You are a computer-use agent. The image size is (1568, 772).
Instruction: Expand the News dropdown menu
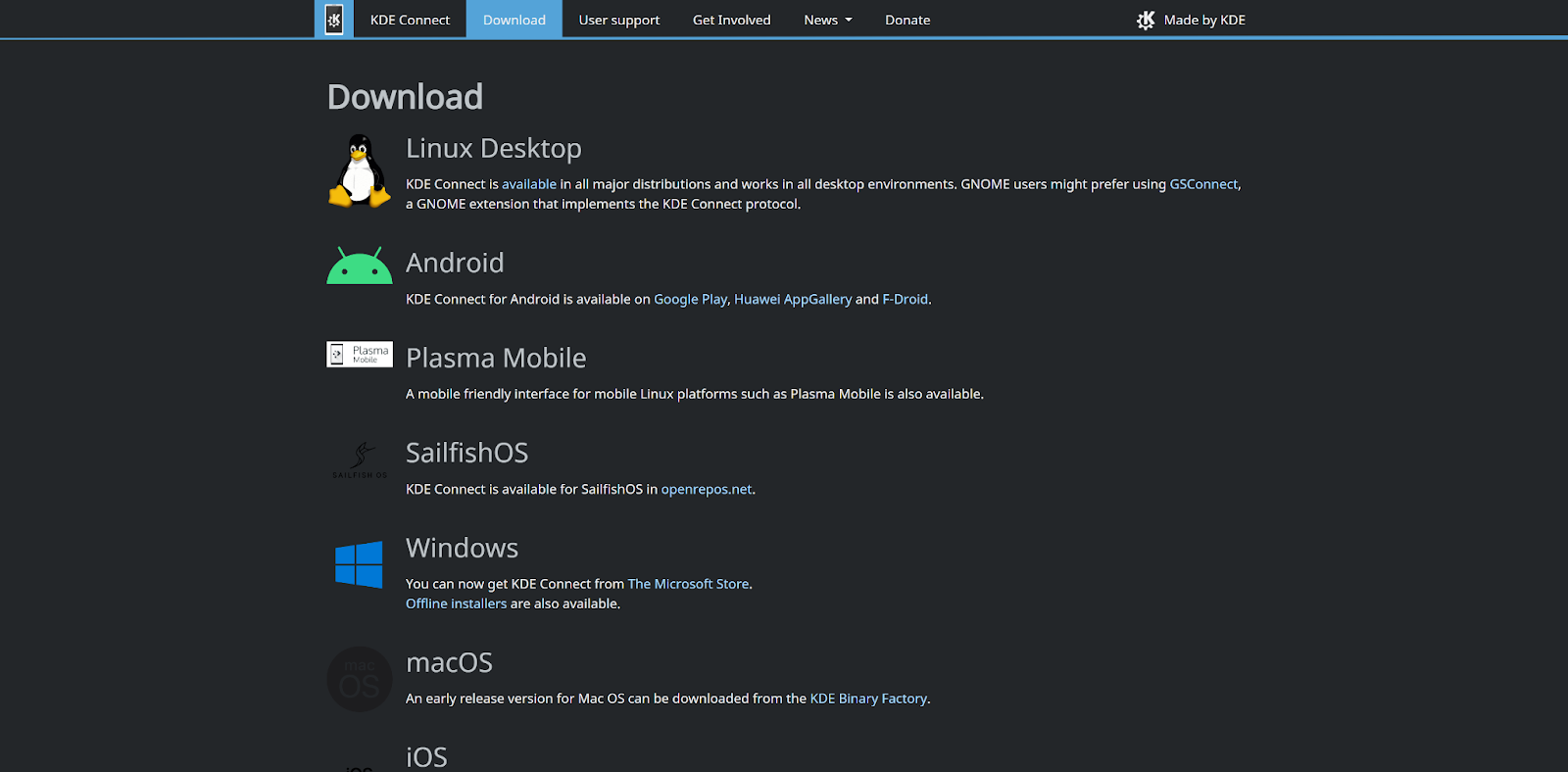point(828,20)
